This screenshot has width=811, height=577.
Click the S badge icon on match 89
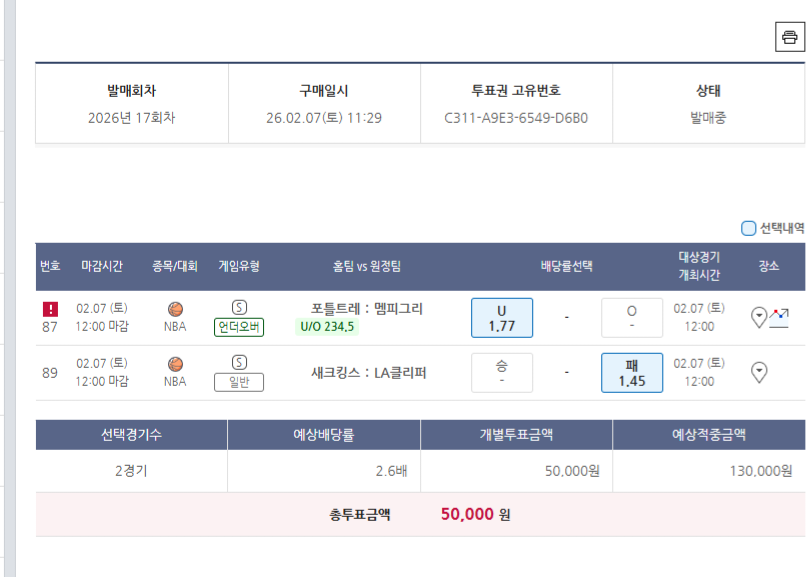coord(239,362)
